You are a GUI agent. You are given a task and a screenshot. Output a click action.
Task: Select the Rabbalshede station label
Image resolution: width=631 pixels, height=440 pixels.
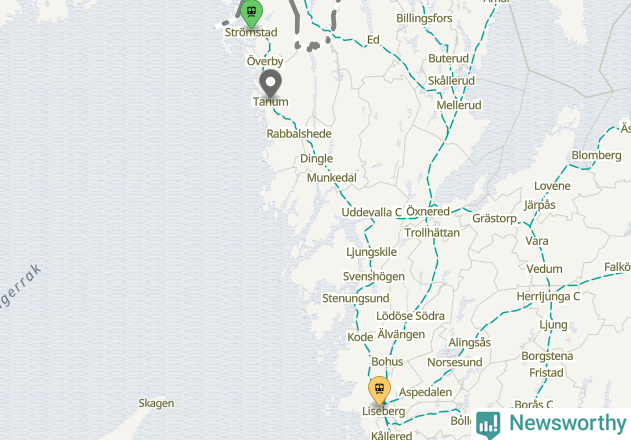[x=299, y=134]
